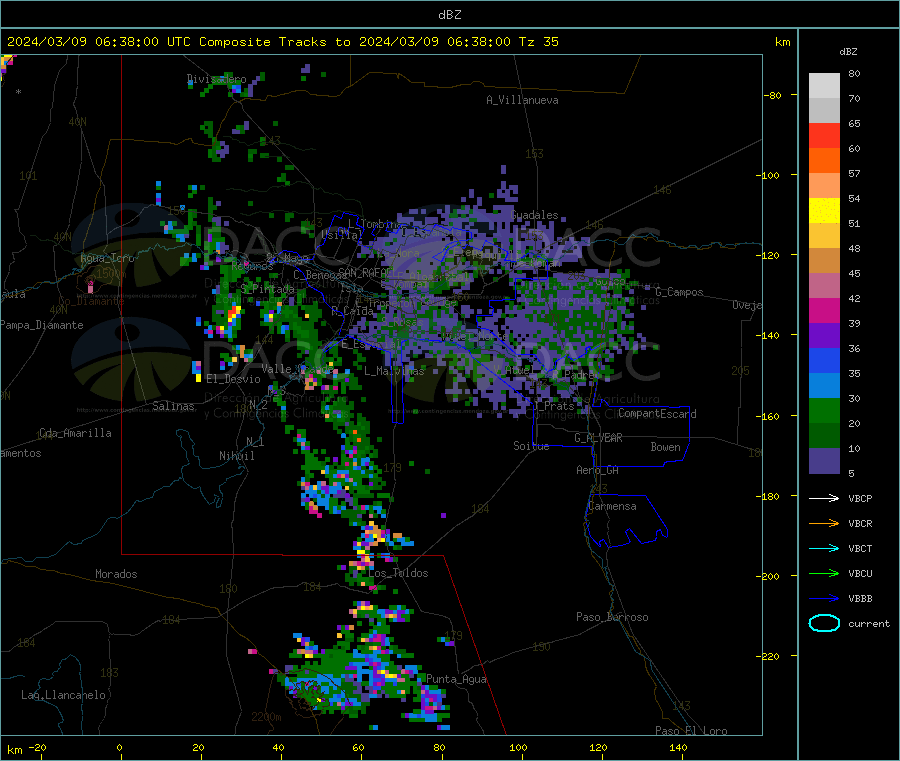The image size is (900, 761).
Task: Click the dBZ title at top center
Action: pyautogui.click(x=449, y=15)
